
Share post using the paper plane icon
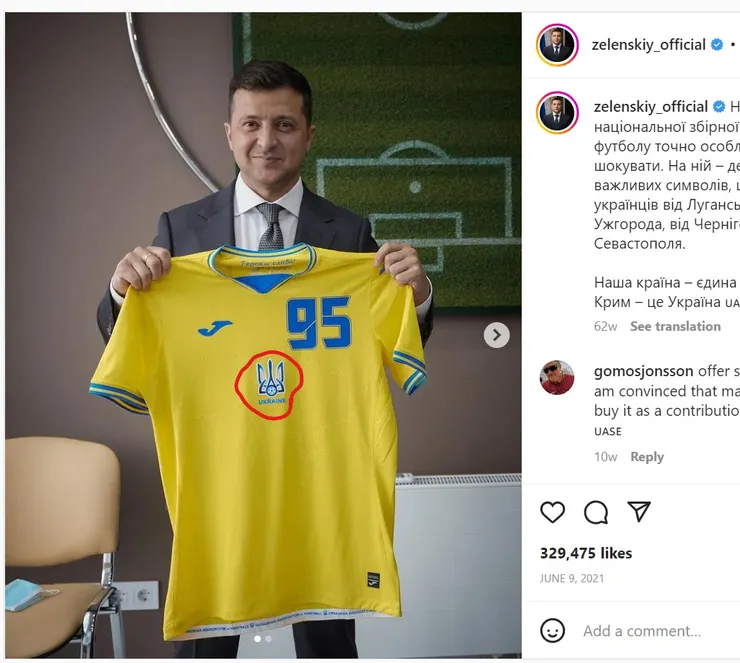pyautogui.click(x=639, y=511)
